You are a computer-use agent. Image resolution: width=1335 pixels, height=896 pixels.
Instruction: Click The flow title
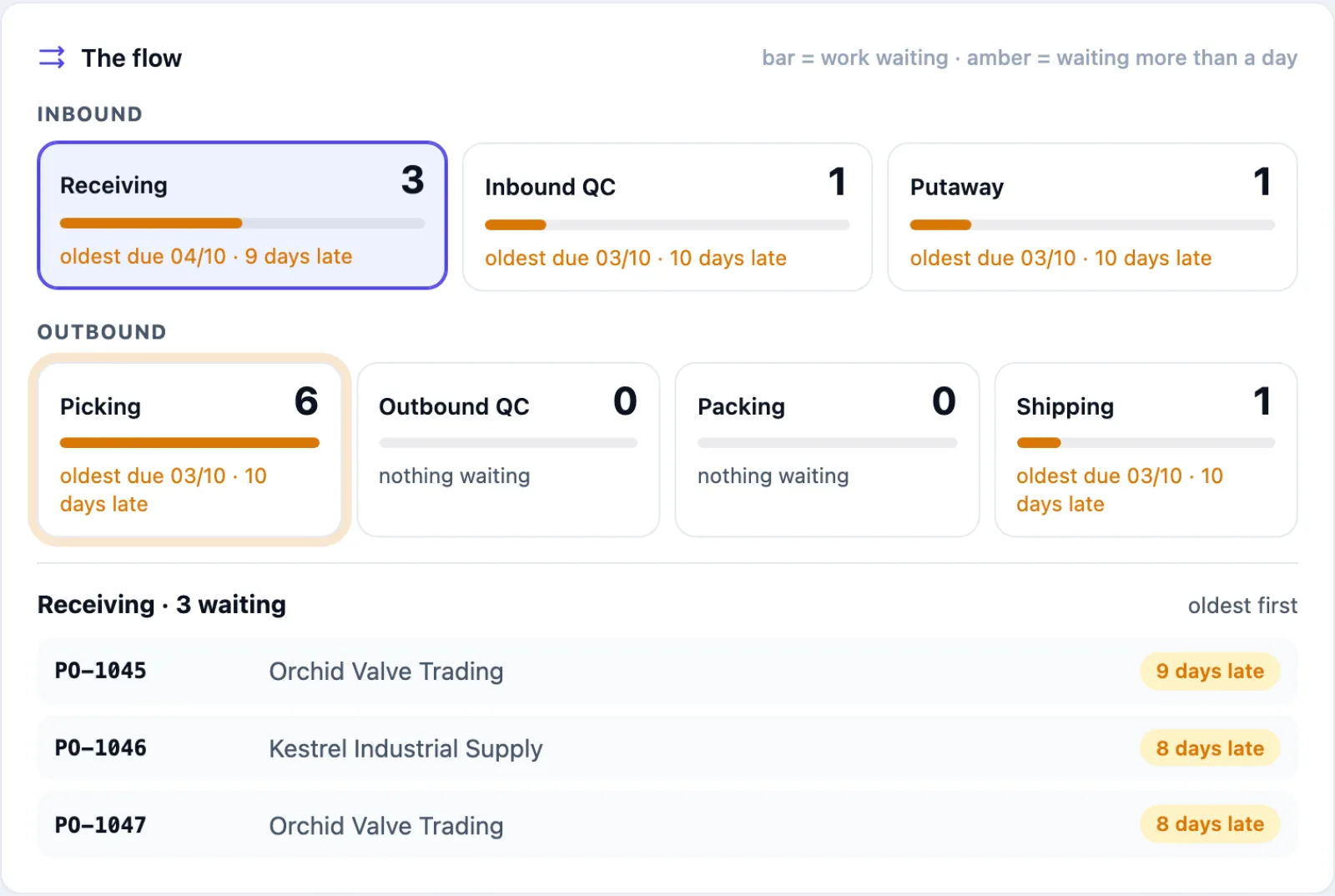pos(131,58)
